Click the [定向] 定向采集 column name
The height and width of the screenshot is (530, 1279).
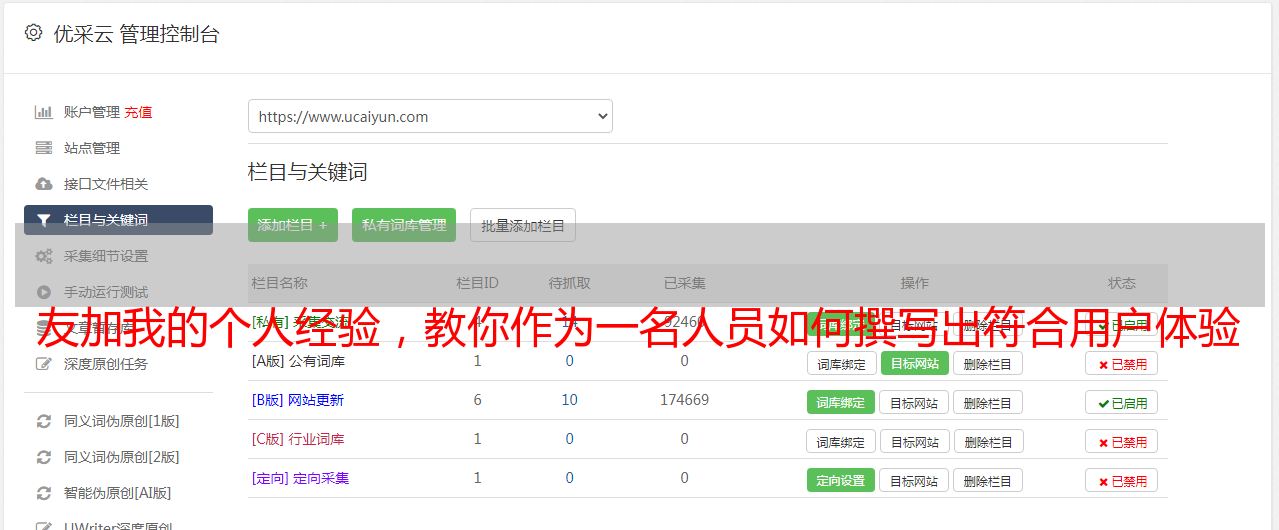coord(300,478)
